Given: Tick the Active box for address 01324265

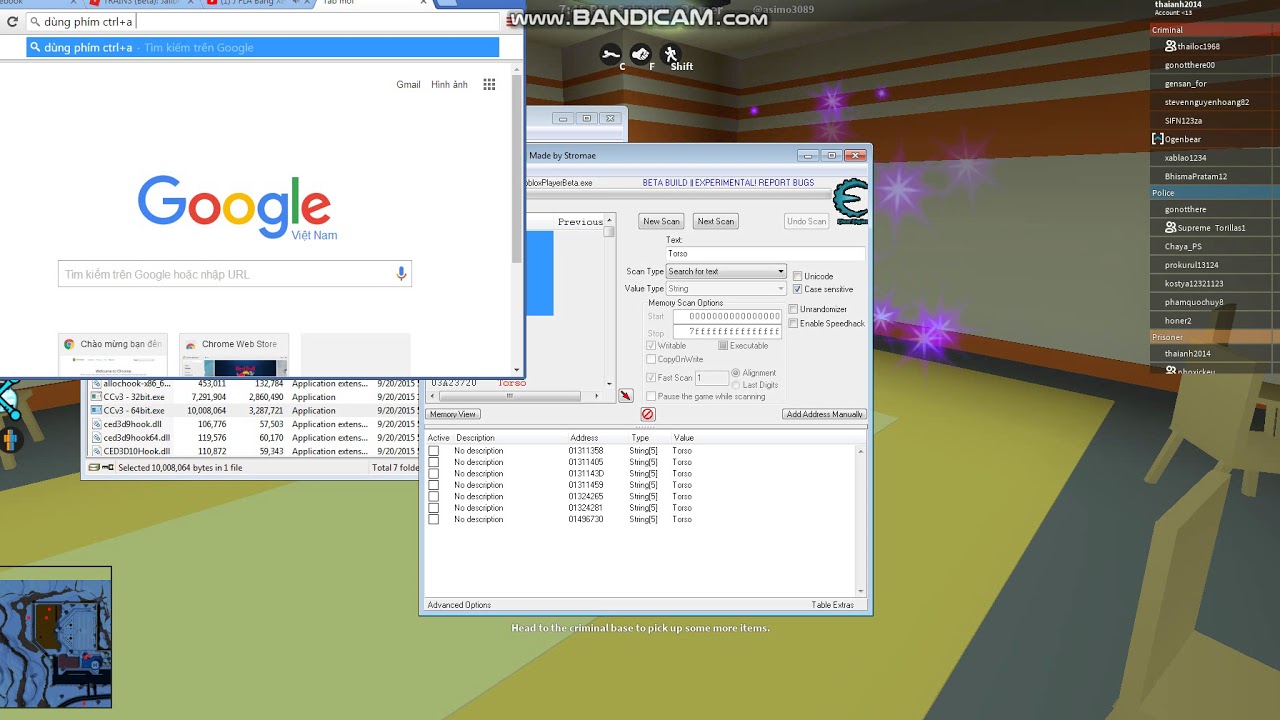Looking at the screenshot, I should pos(433,497).
